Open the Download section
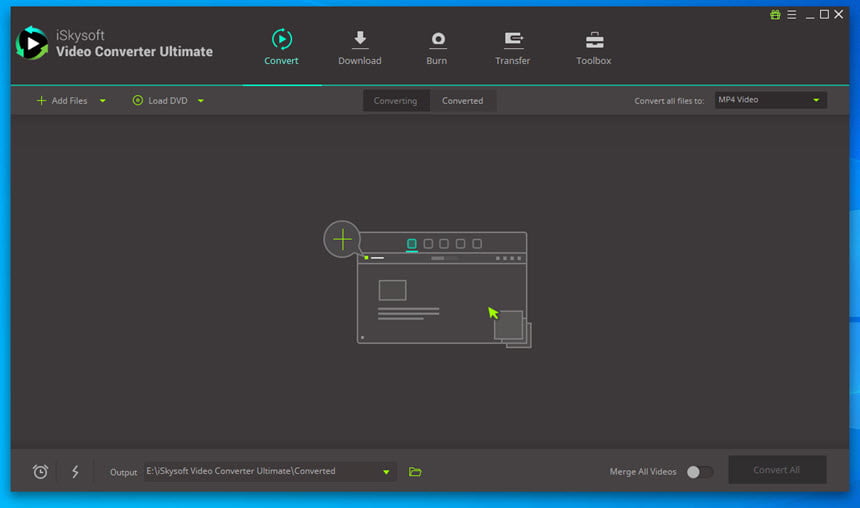This screenshot has width=860, height=508. [x=360, y=47]
